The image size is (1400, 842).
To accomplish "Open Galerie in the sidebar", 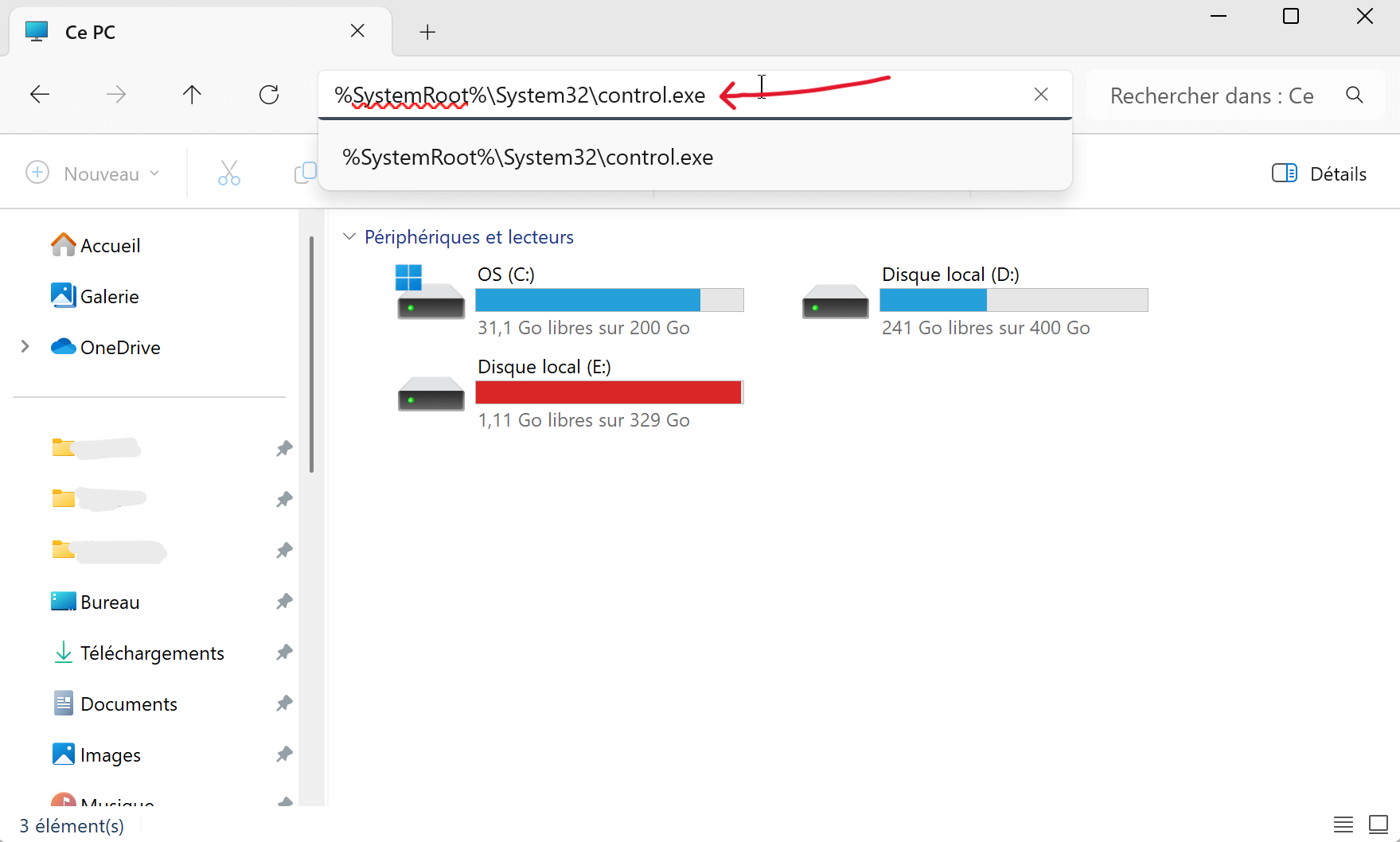I will point(95,296).
